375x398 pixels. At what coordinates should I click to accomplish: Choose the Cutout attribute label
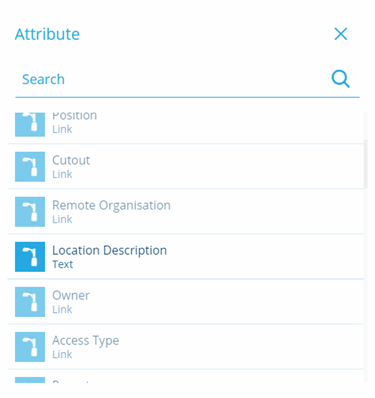(x=71, y=160)
